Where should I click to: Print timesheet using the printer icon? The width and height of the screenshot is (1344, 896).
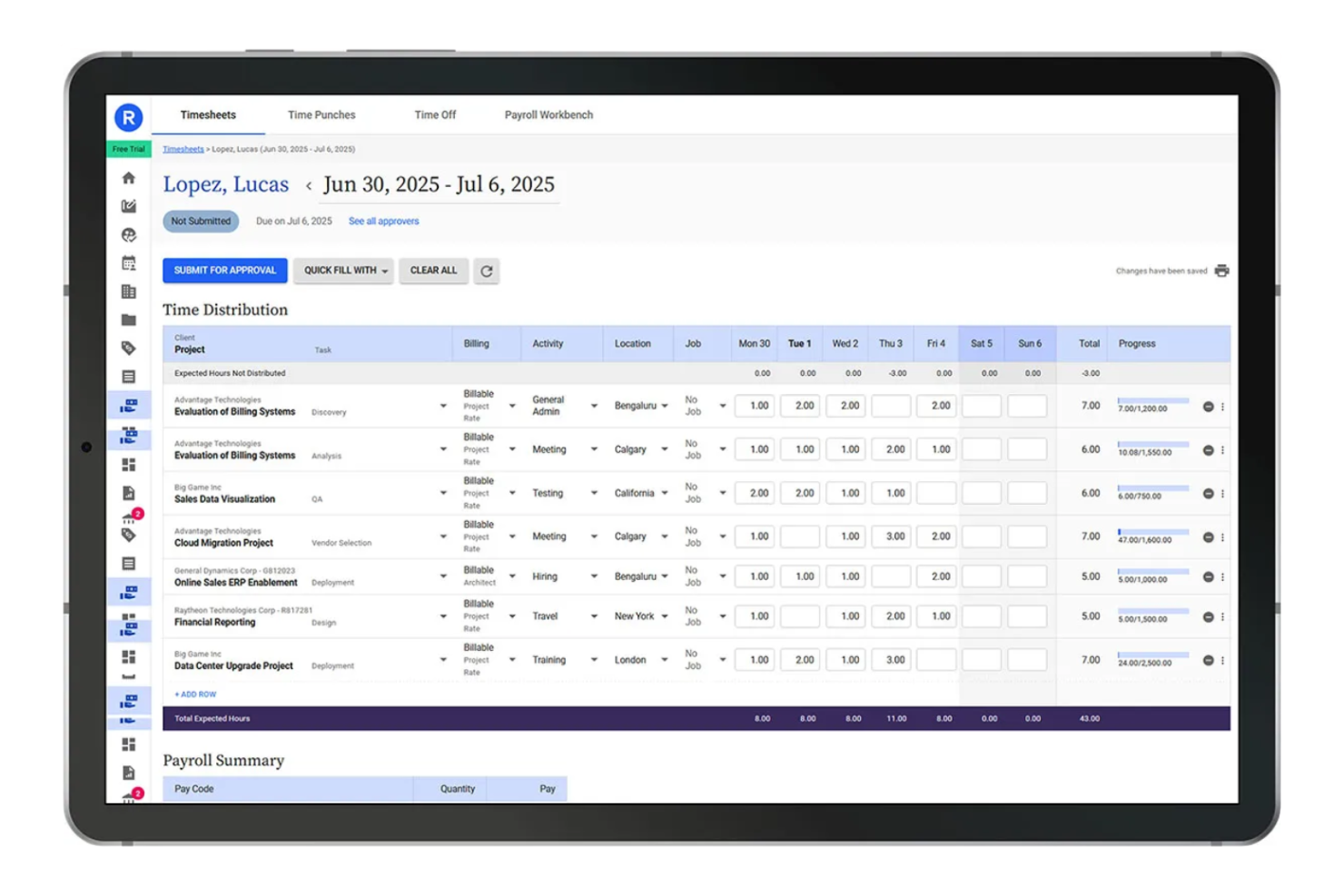click(1221, 271)
